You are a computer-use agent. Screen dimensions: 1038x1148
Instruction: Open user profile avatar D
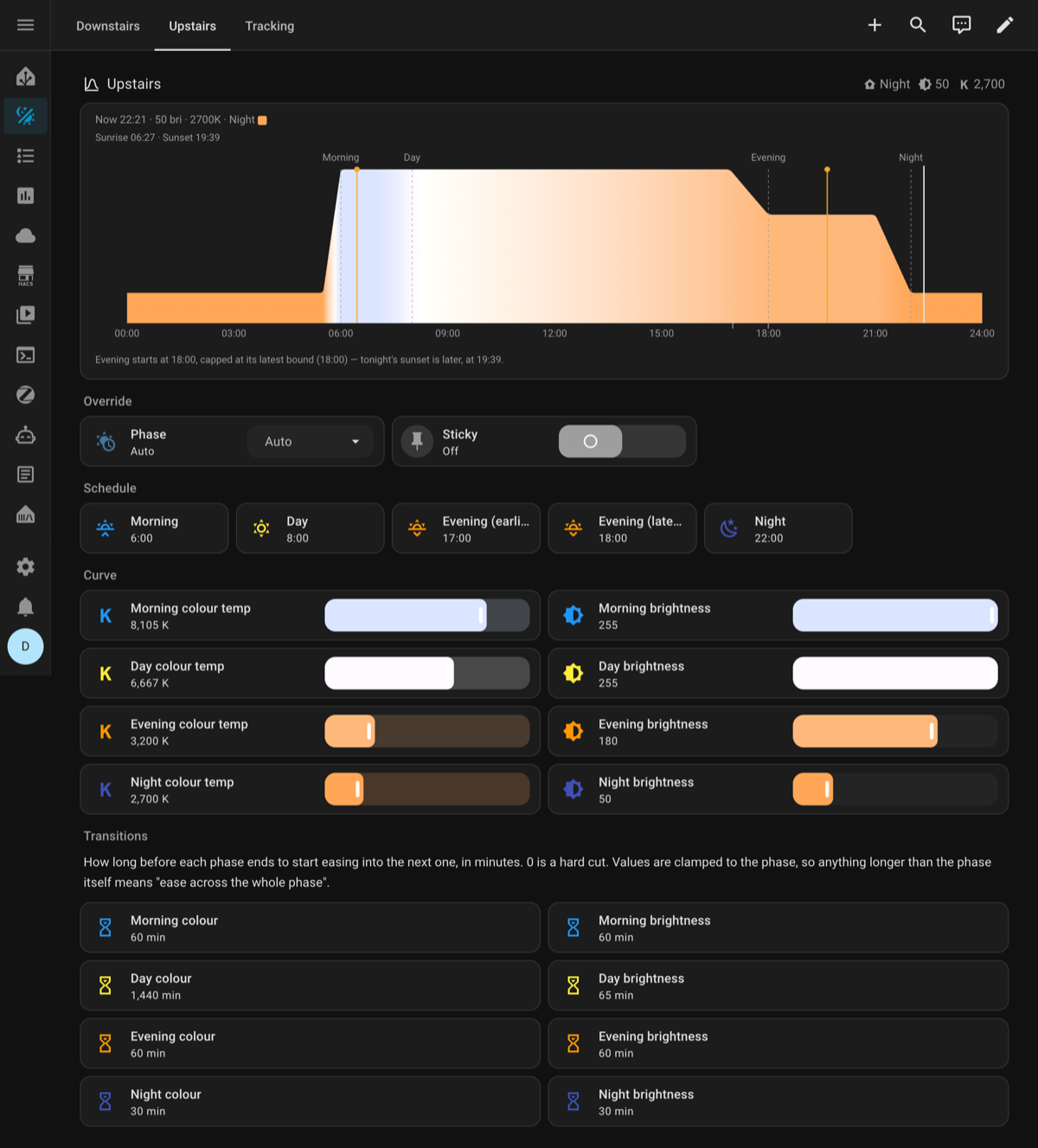click(25, 646)
